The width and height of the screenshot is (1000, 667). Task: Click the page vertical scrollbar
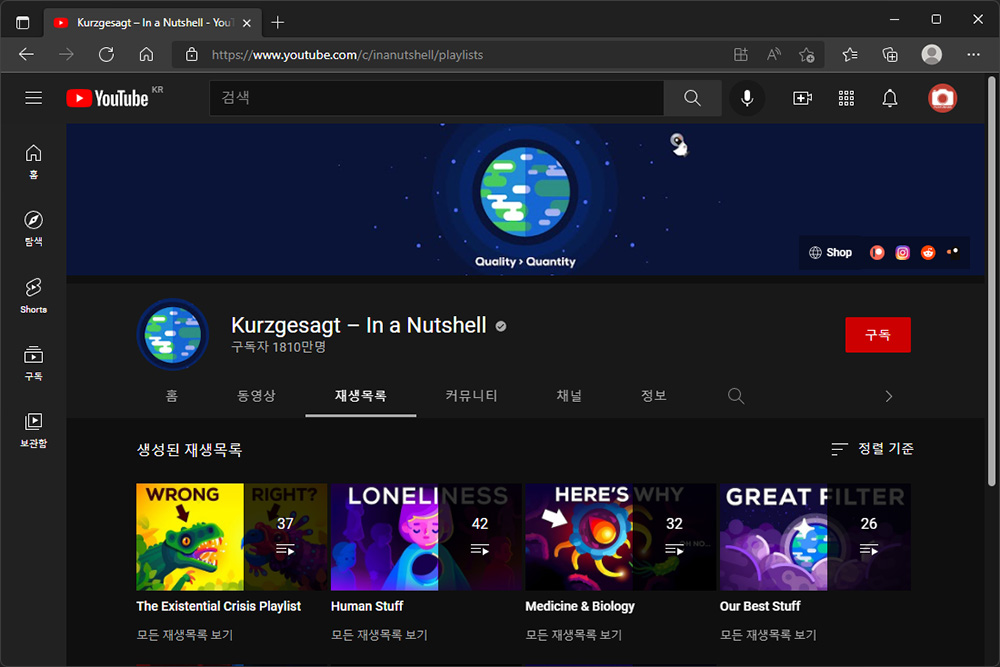(992, 281)
